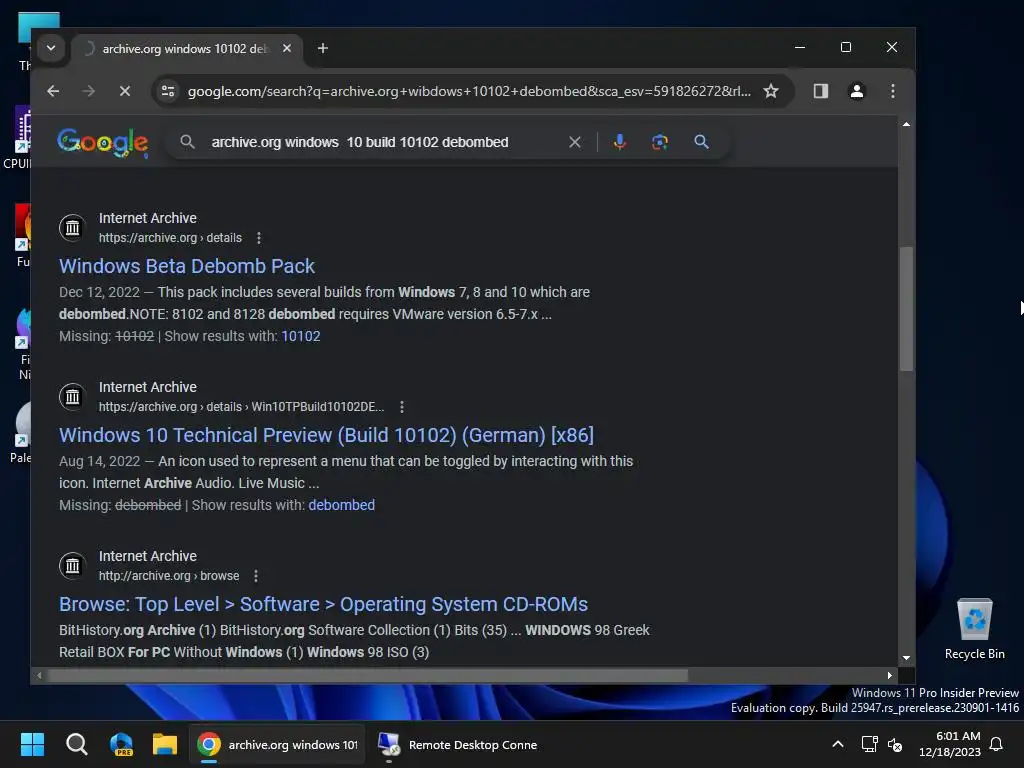Open clock and calendar 6:01 AM
The height and width of the screenshot is (768, 1024).
pyautogui.click(x=950, y=744)
